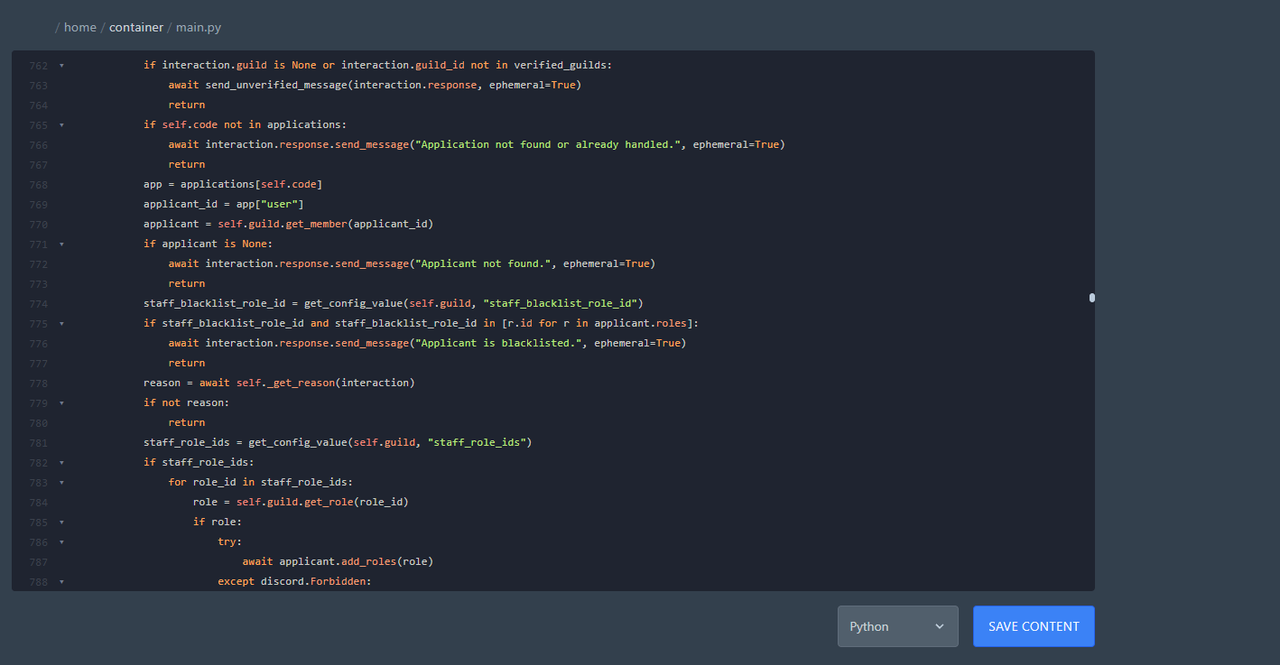Click on "staff_blacklist_role_id = get_config_value" line 774
Image resolution: width=1280 pixels, height=665 pixels.
[393, 303]
